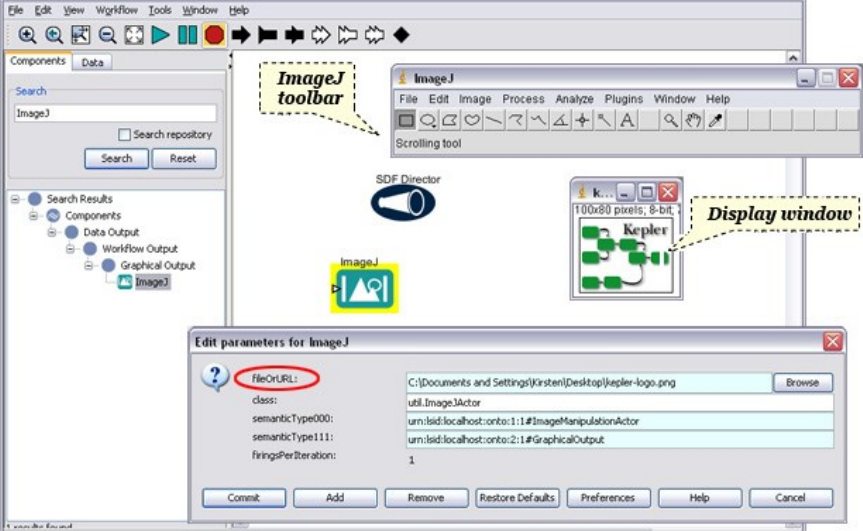Screen dimensions: 863x531
Task: Select the ImageJ Polygon selection tool
Action: 450,120
